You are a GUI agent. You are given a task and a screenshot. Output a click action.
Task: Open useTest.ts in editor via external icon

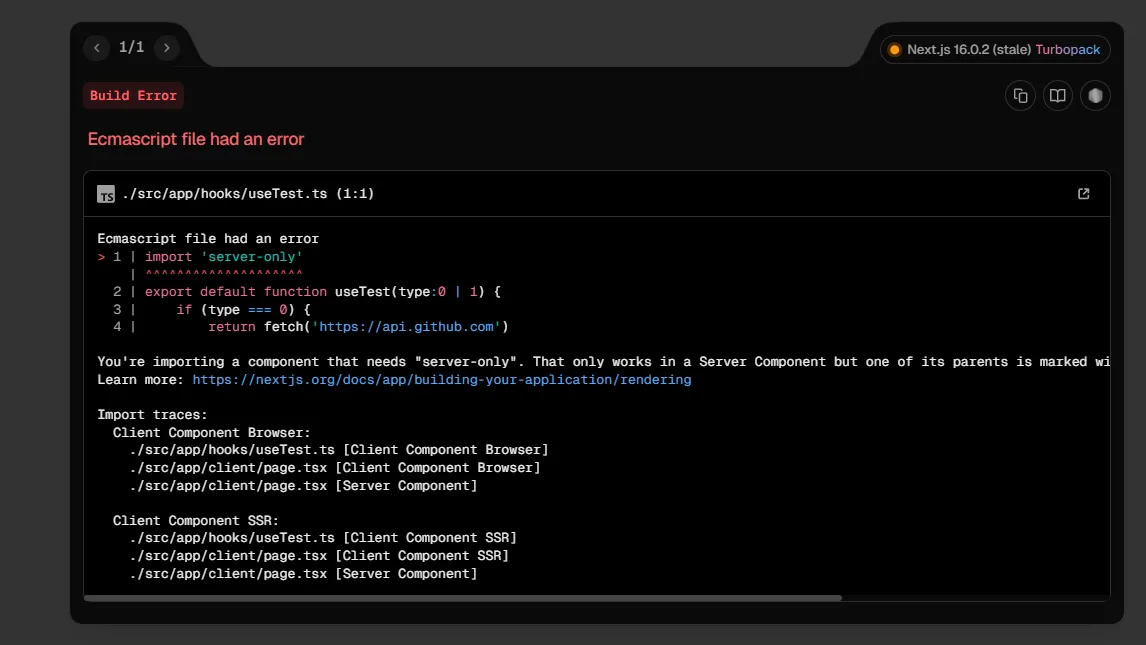pyautogui.click(x=1083, y=194)
